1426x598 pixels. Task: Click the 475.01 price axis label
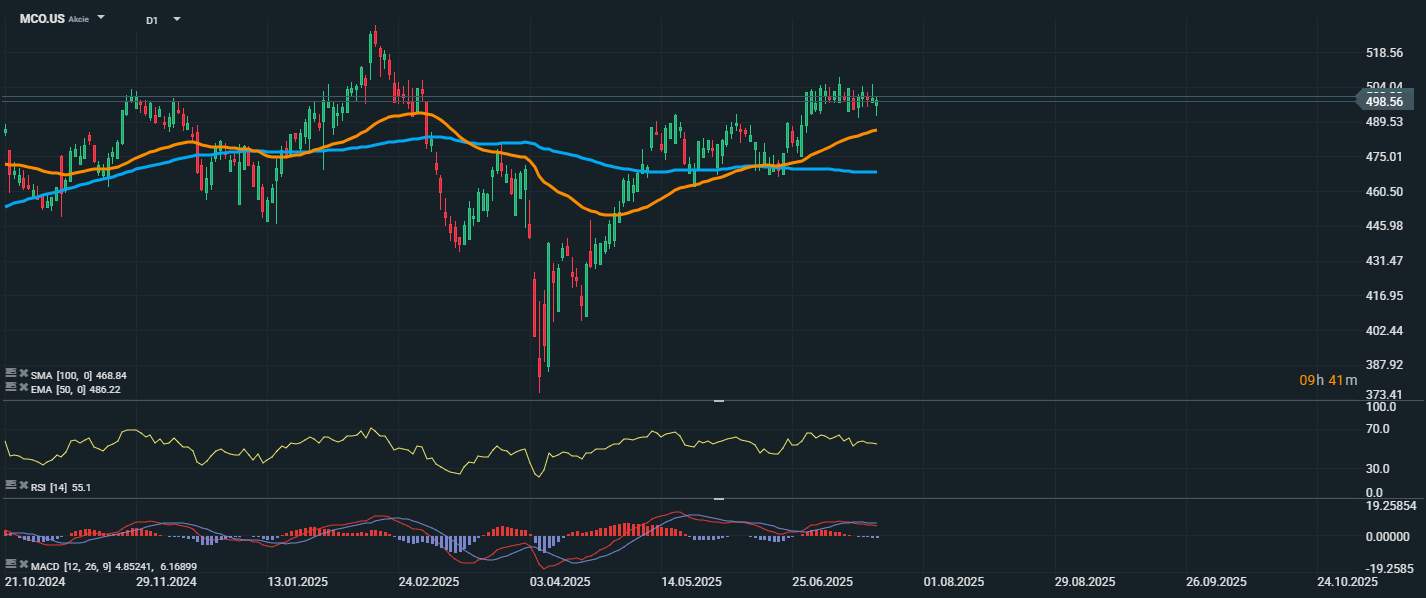coord(1384,157)
